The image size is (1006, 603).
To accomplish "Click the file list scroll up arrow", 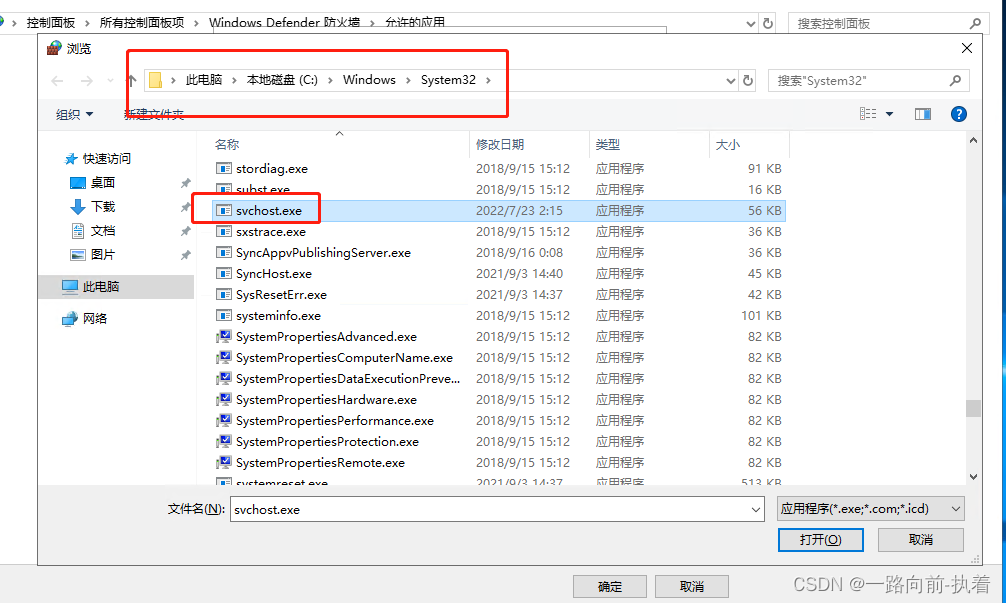I will [x=973, y=140].
